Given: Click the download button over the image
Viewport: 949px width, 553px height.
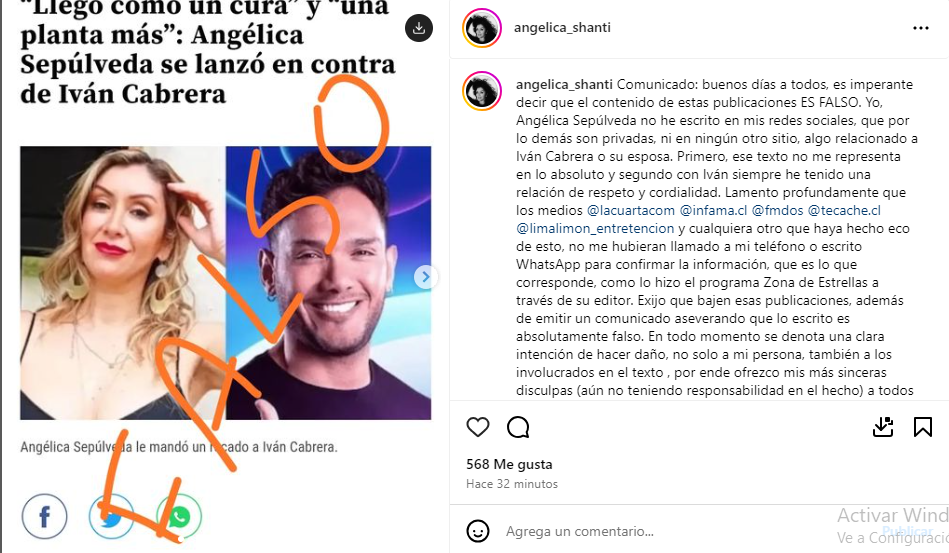Looking at the screenshot, I should (419, 28).
